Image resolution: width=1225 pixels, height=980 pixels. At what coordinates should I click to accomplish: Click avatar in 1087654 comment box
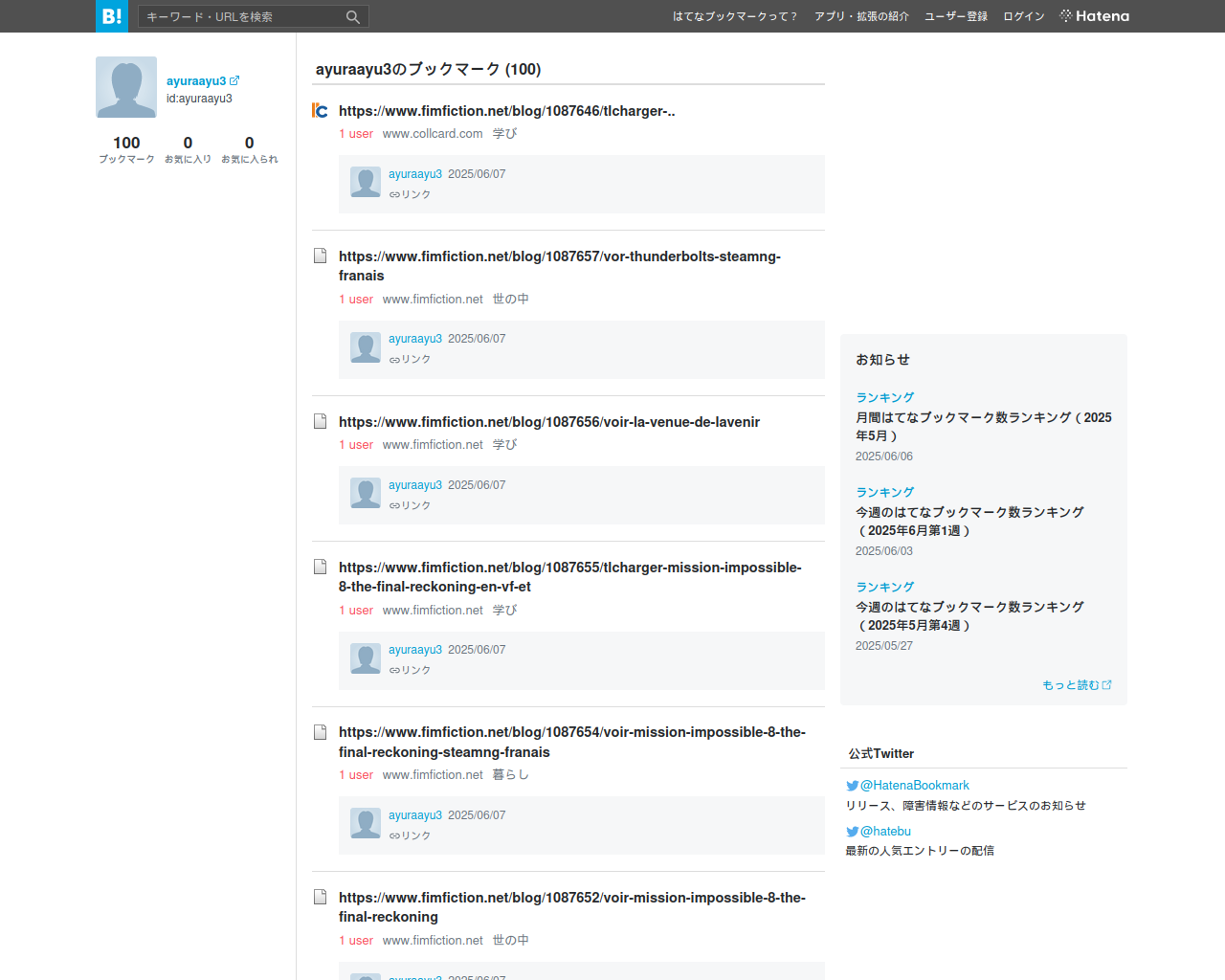click(x=366, y=823)
